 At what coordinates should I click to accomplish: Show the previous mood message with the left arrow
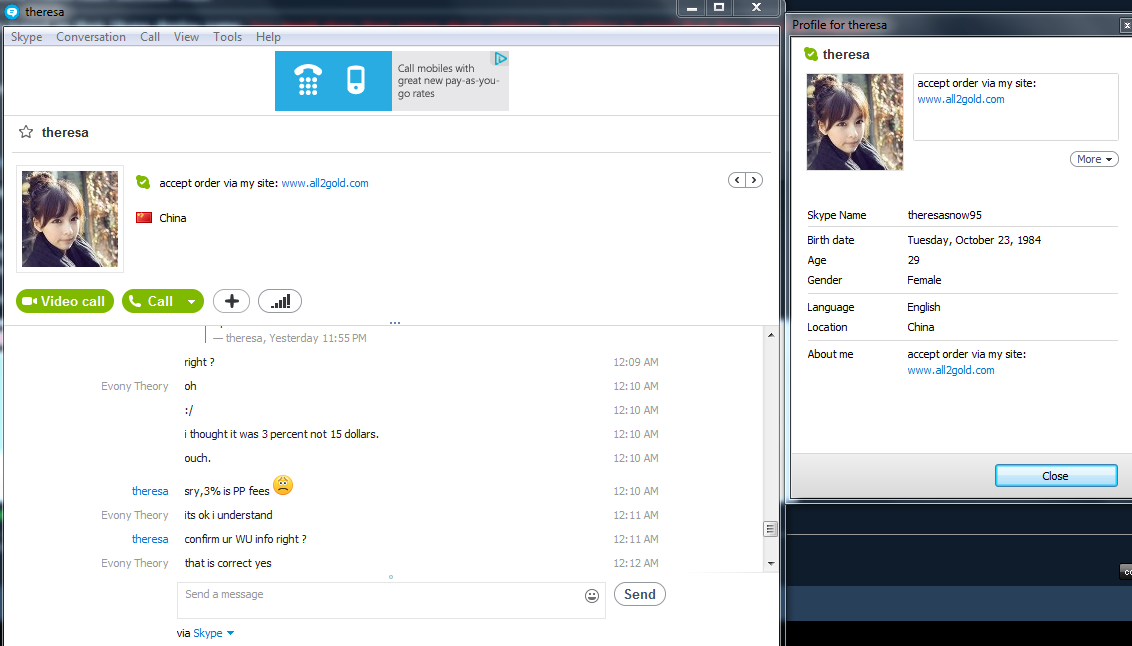pyautogui.click(x=737, y=180)
